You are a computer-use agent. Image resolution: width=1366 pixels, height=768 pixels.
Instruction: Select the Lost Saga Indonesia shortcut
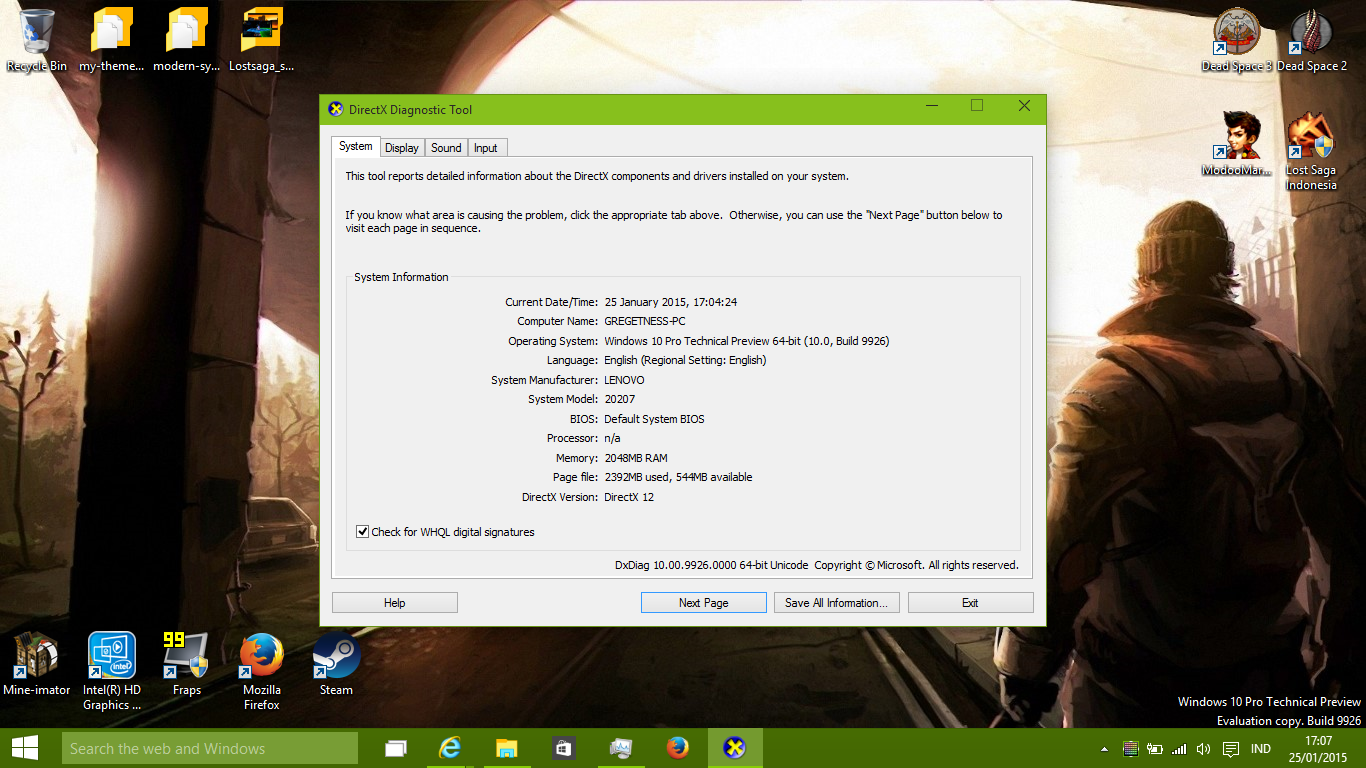point(1311,150)
